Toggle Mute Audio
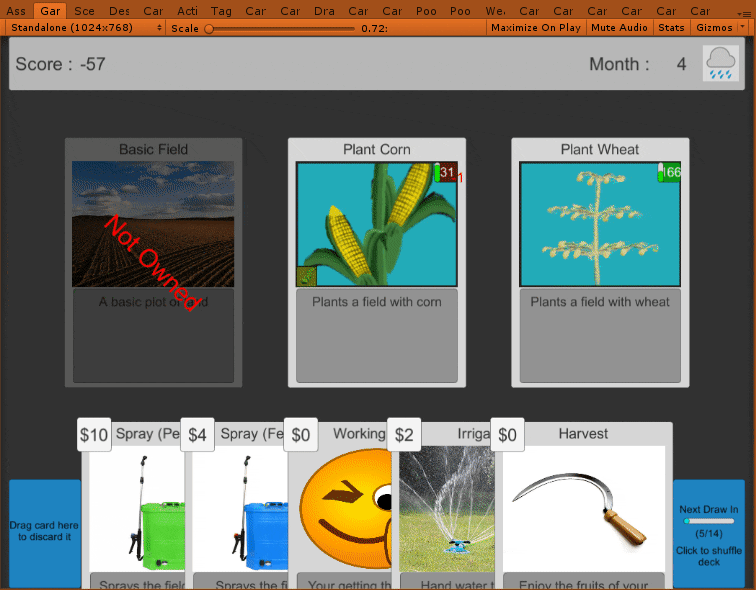 [619, 28]
